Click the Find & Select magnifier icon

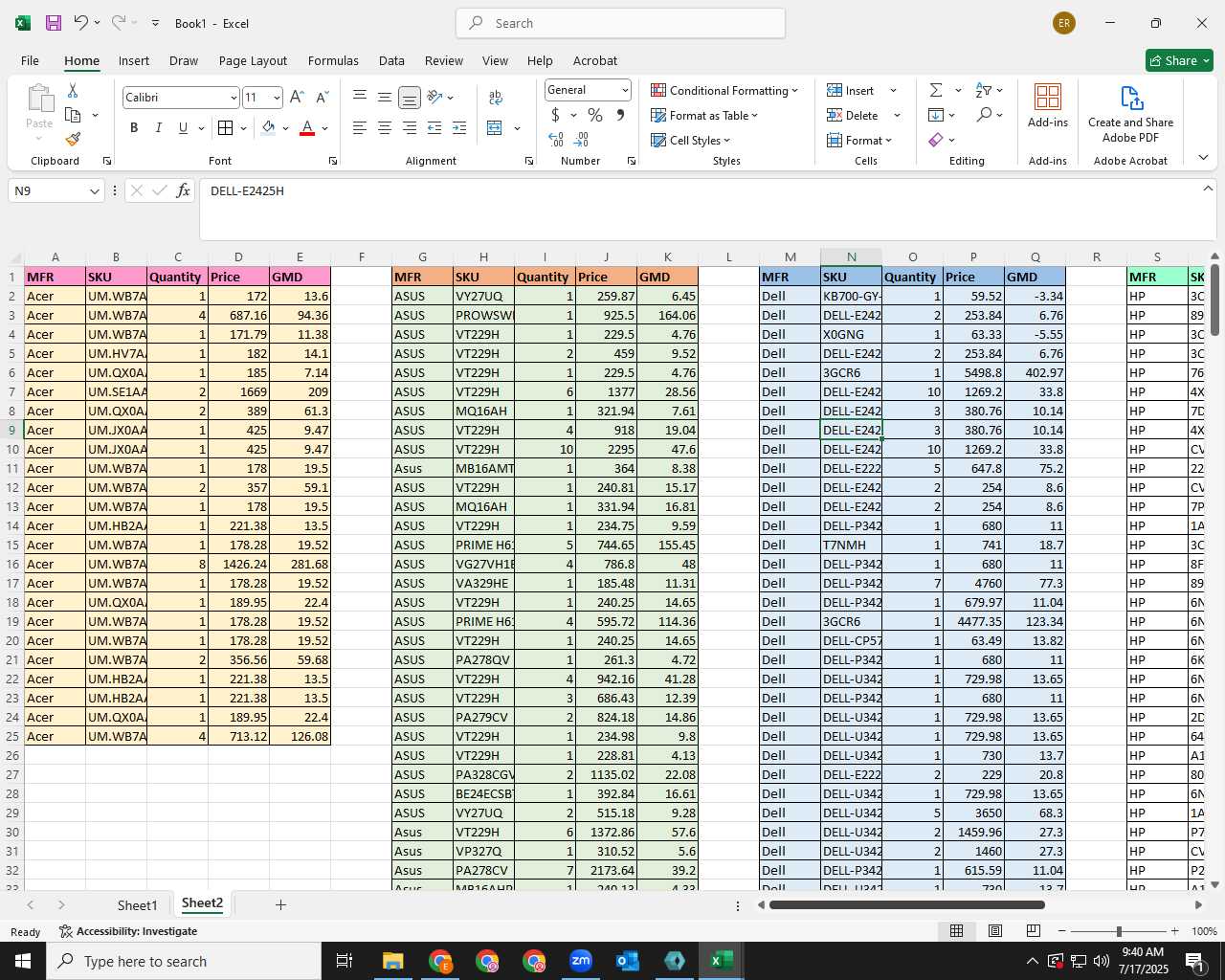click(x=984, y=115)
